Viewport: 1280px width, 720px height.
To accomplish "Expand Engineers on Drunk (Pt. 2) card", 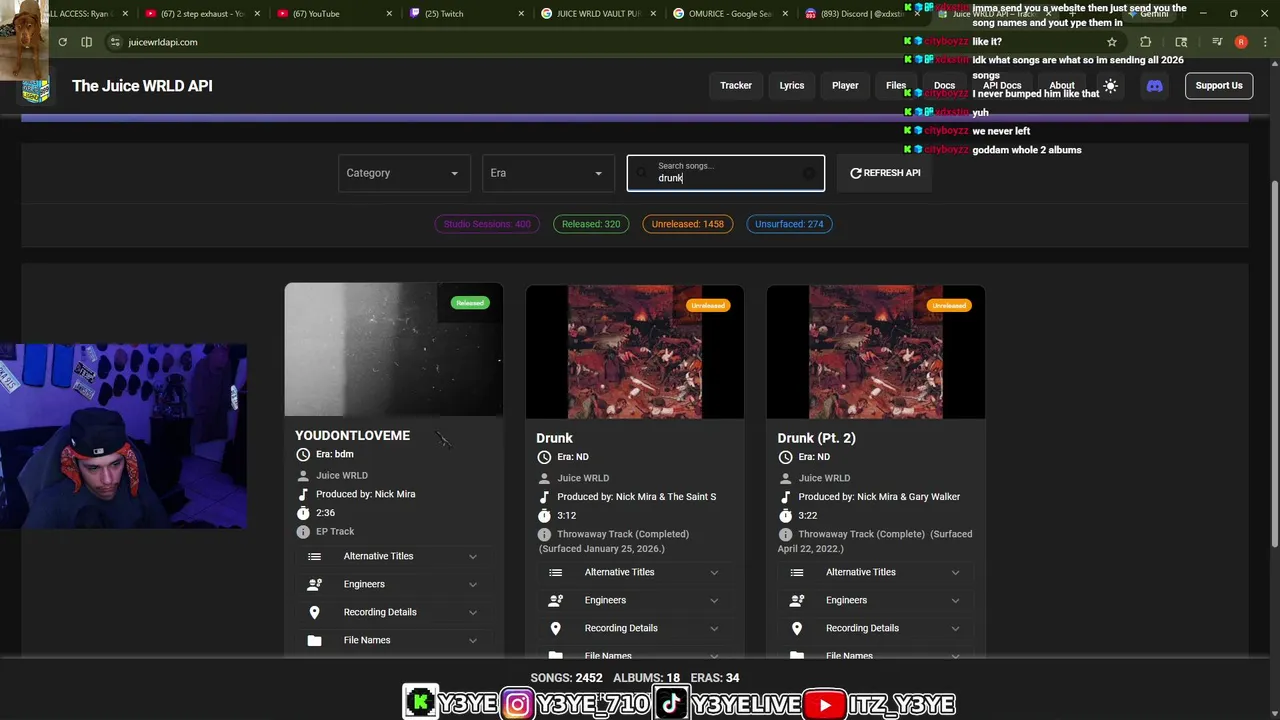I will (x=876, y=601).
